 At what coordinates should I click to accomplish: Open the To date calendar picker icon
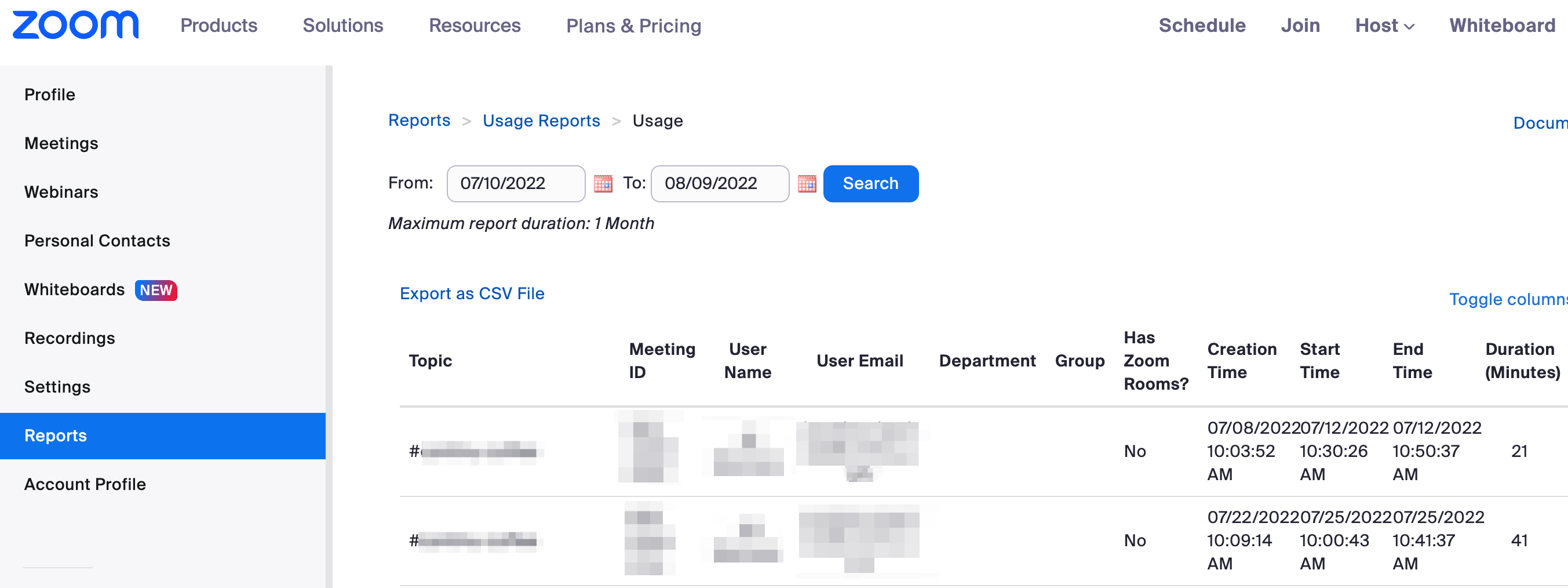point(807,183)
